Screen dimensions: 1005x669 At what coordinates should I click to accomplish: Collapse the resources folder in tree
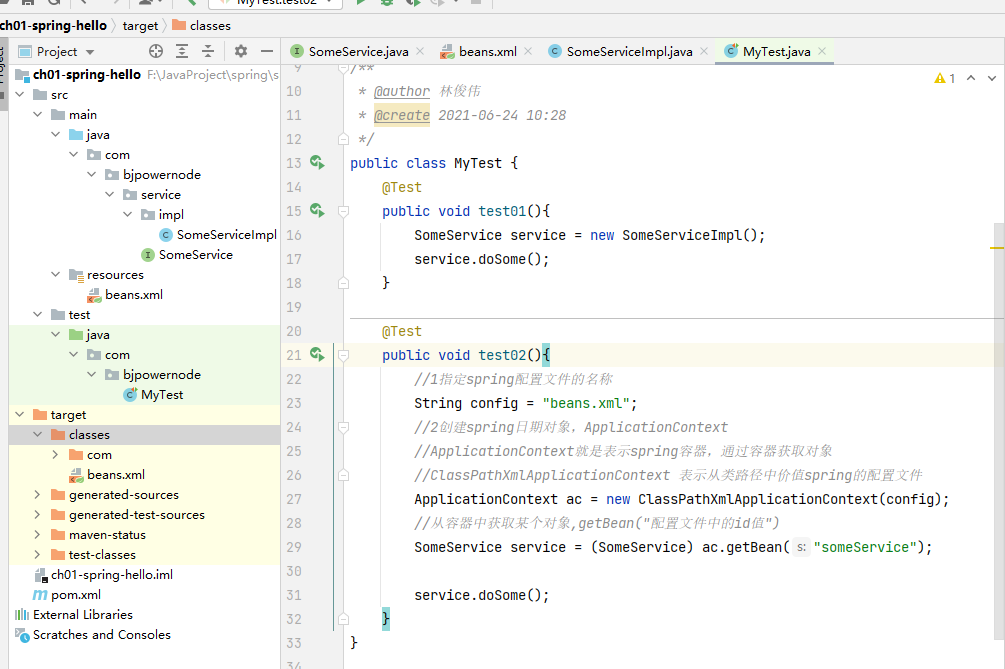click(56, 275)
